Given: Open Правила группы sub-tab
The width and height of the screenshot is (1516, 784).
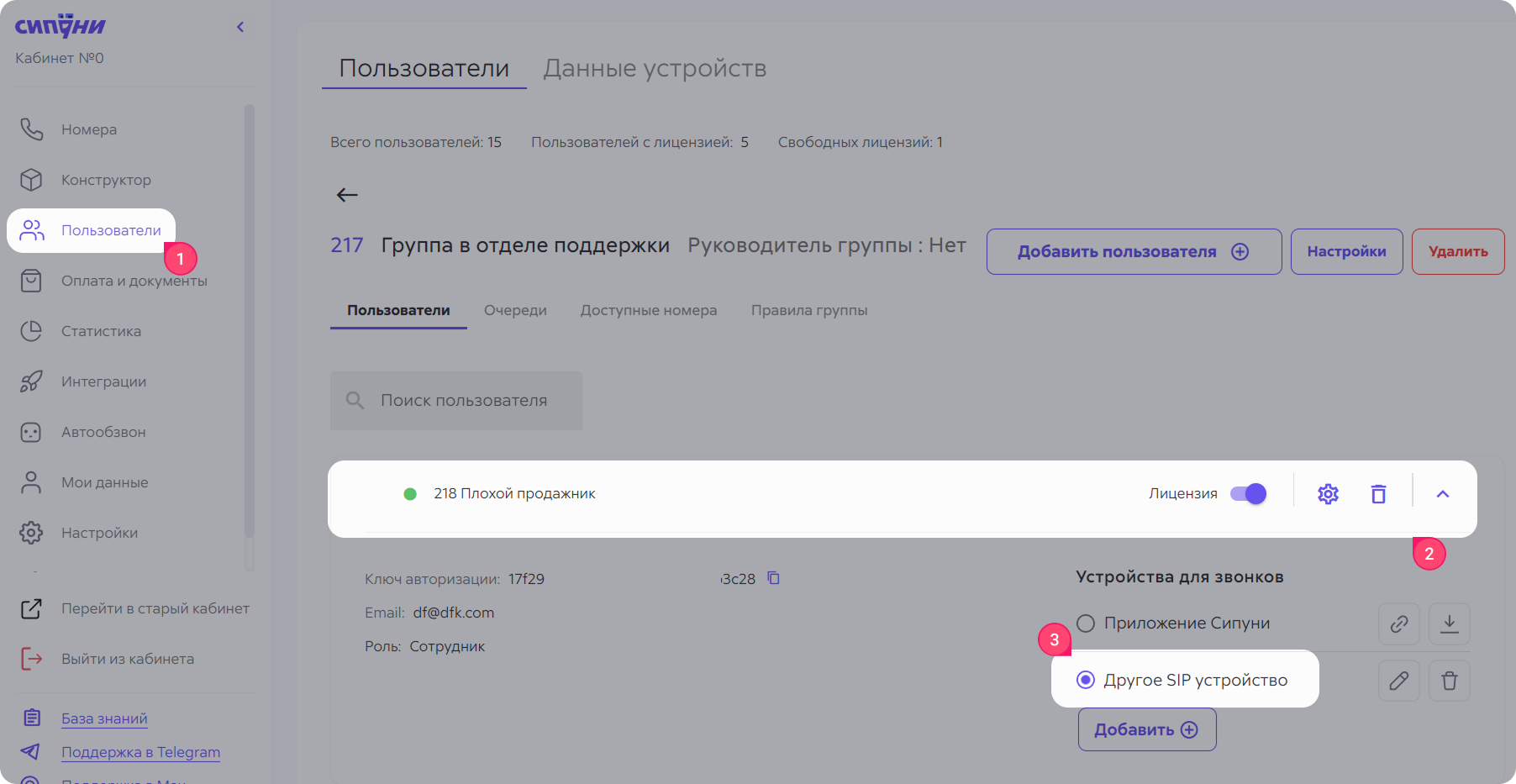Looking at the screenshot, I should [x=809, y=310].
